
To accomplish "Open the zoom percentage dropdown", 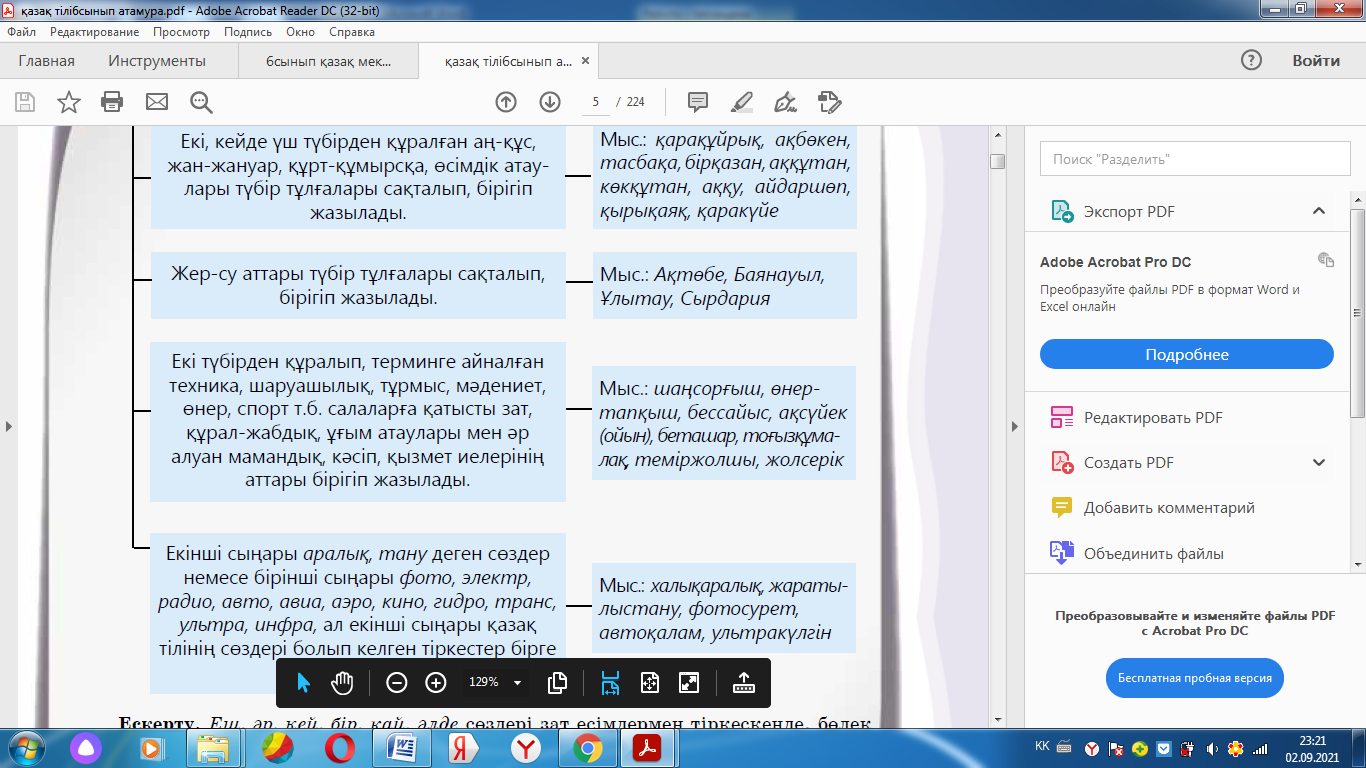I will pyautogui.click(x=517, y=683).
